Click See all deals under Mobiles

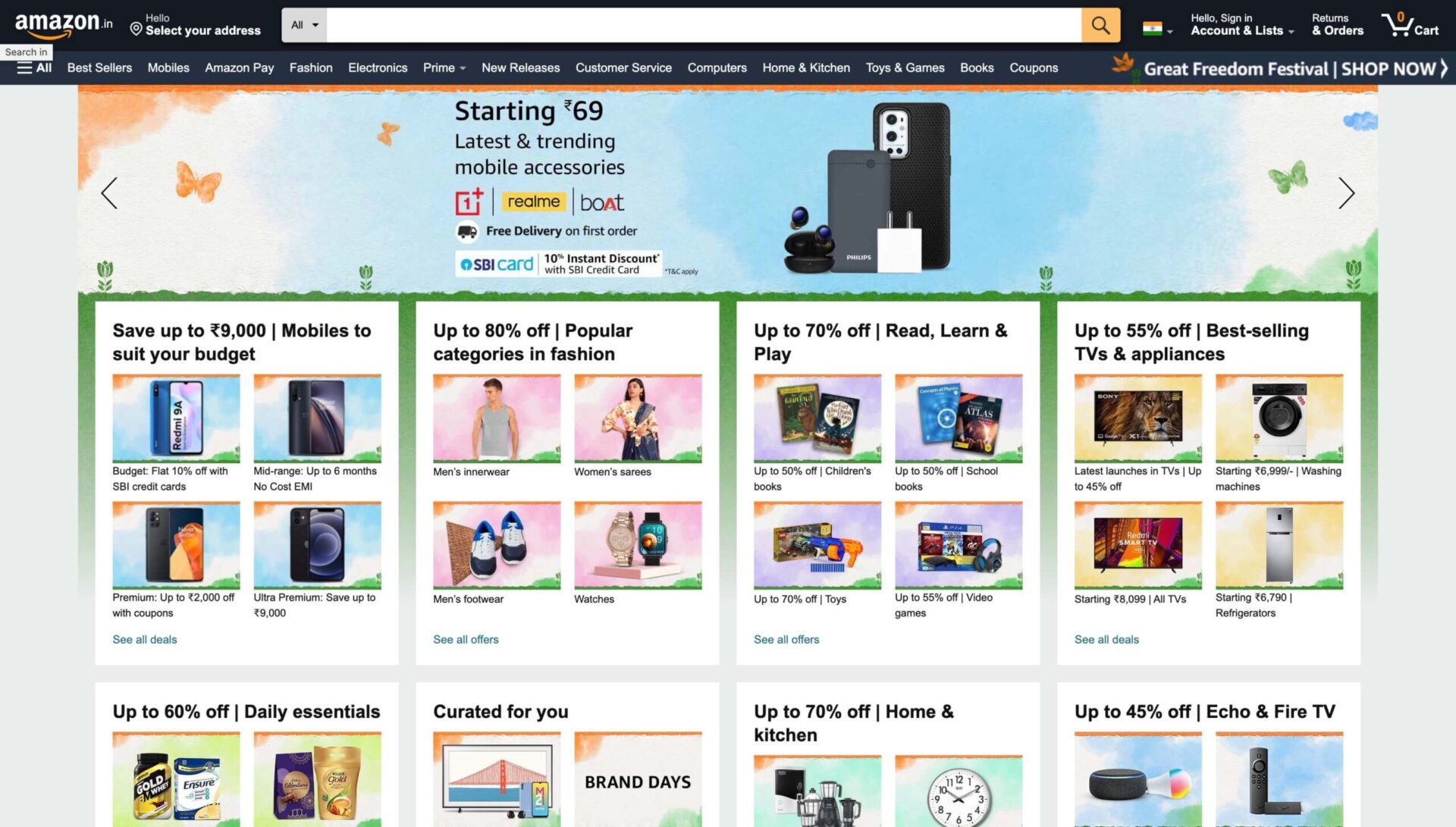coord(144,639)
